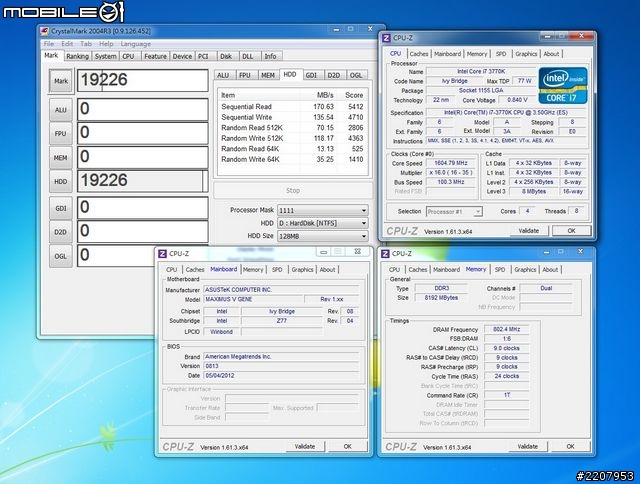Click the Random Write 64K result row
This screenshot has height=484, width=640.
(x=292, y=159)
